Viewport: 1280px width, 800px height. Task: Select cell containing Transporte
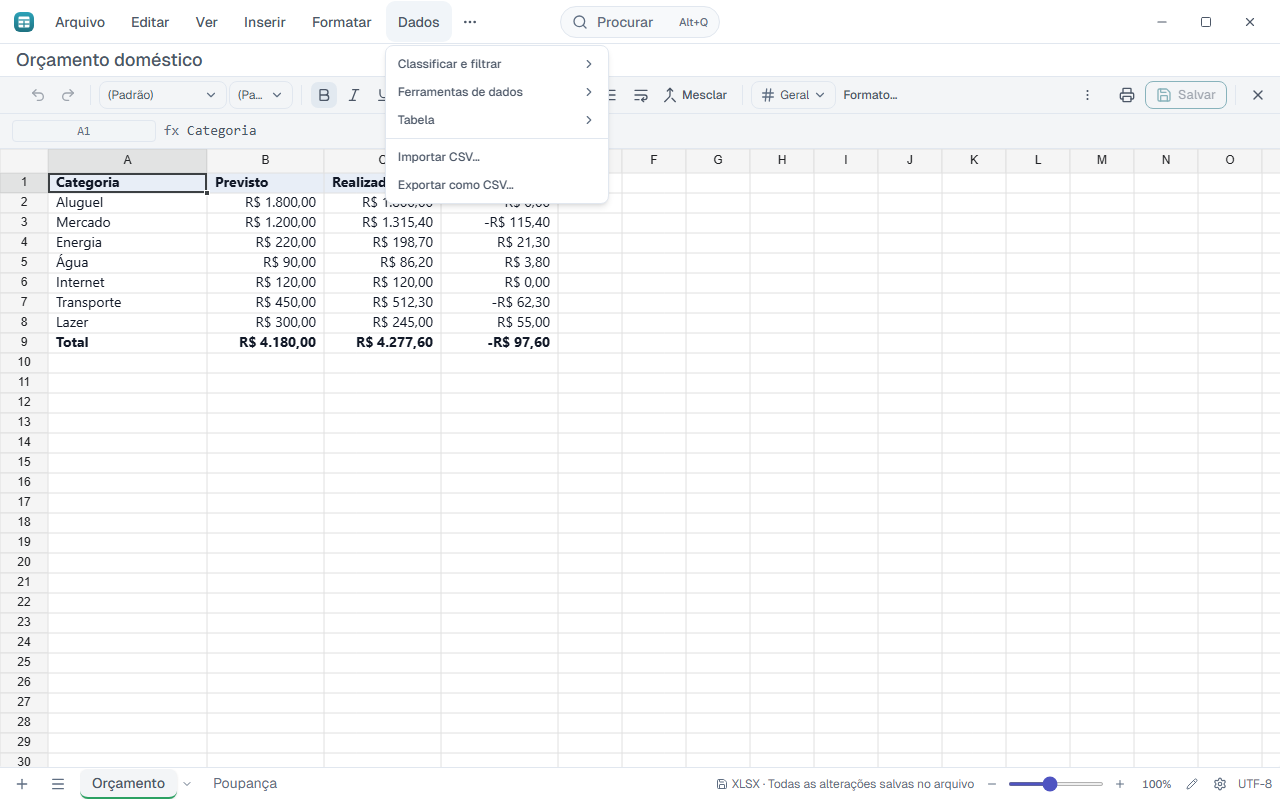128,302
